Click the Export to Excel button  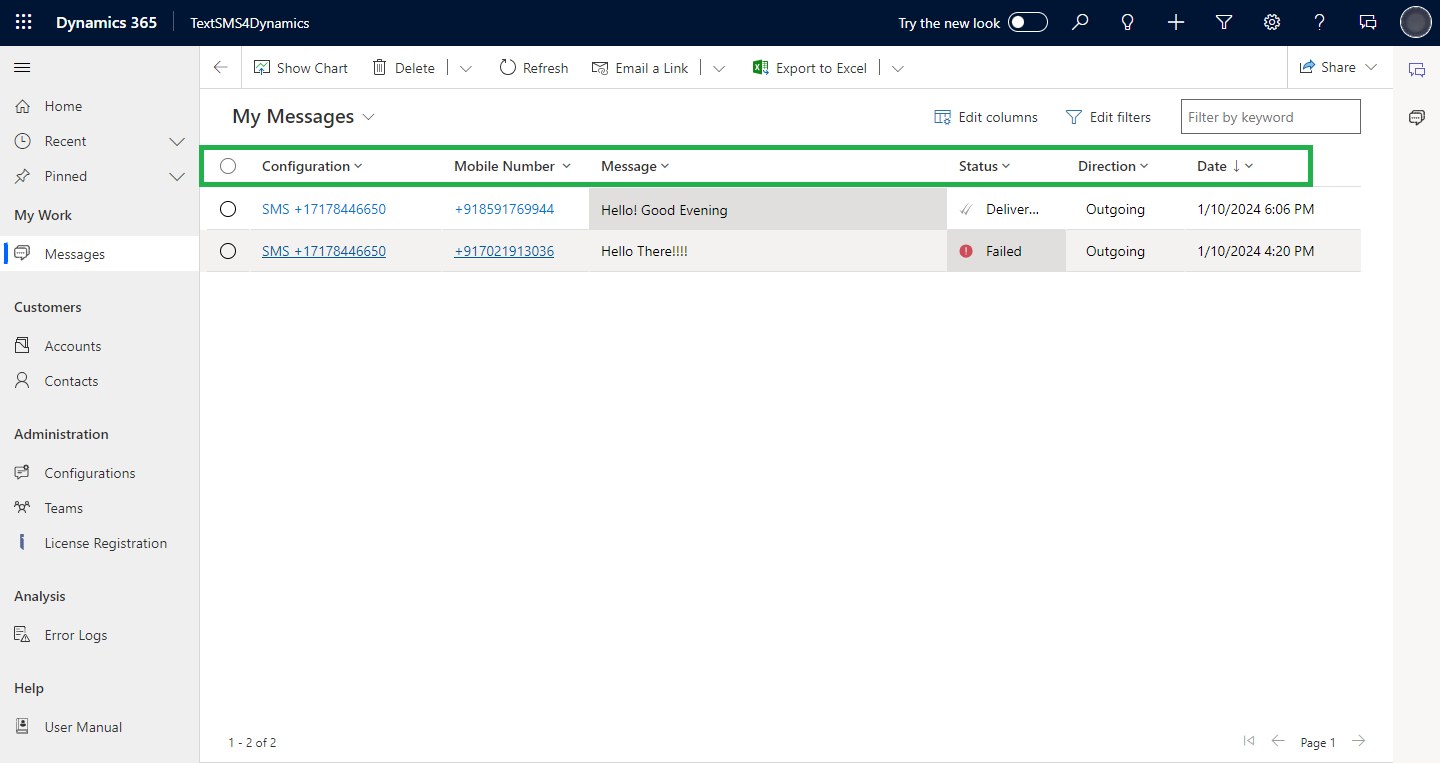point(810,68)
